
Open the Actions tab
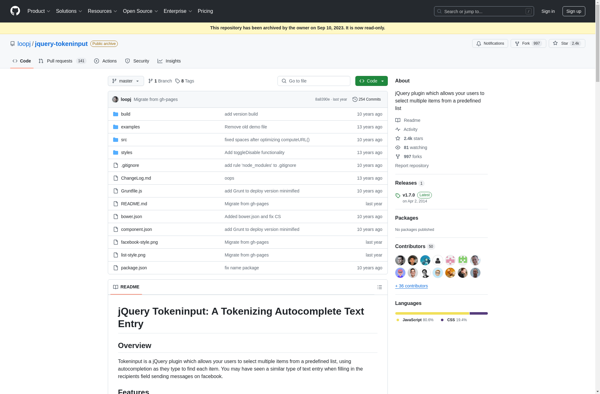coord(105,61)
